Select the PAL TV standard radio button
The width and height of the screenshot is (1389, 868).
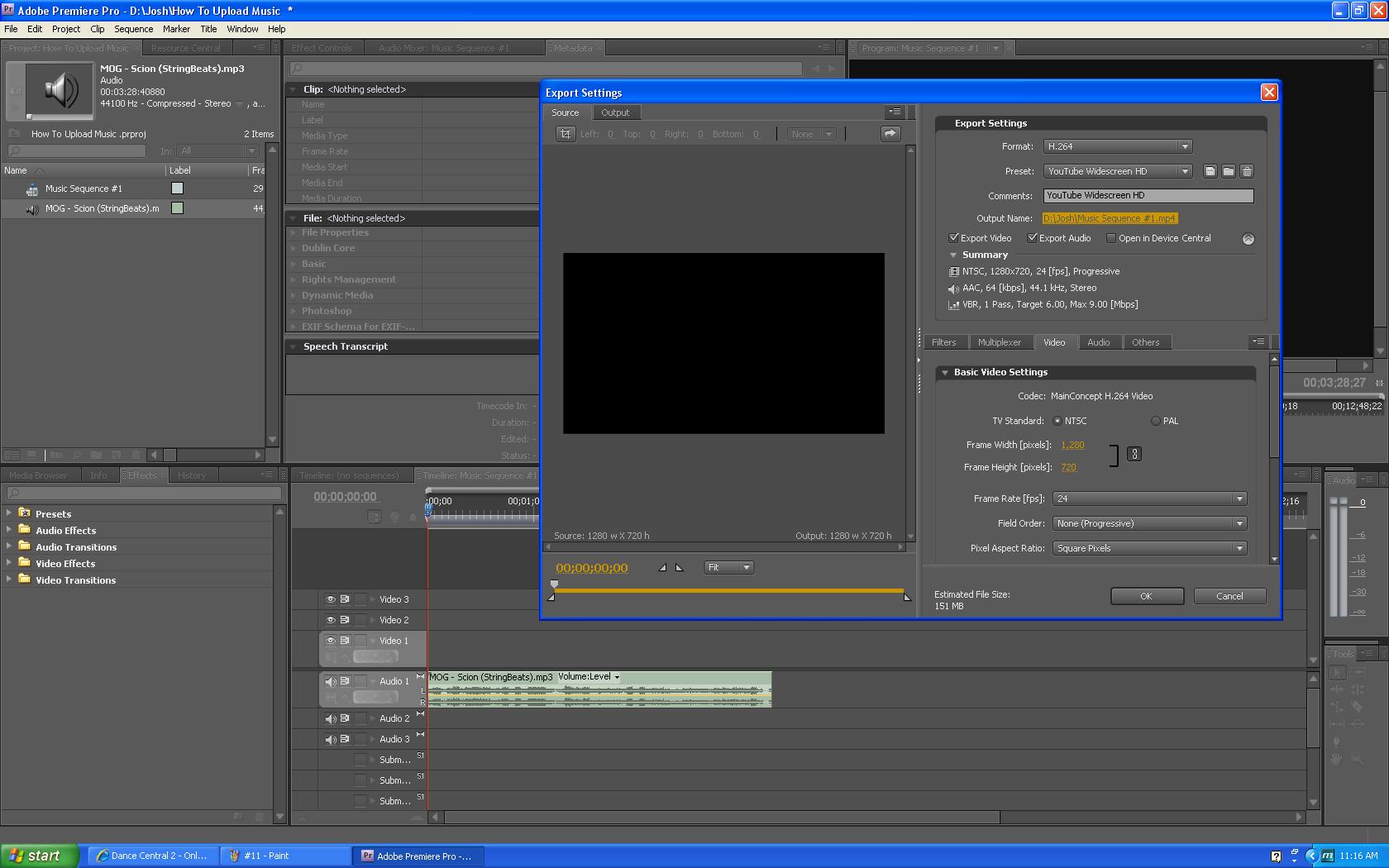click(x=1156, y=421)
